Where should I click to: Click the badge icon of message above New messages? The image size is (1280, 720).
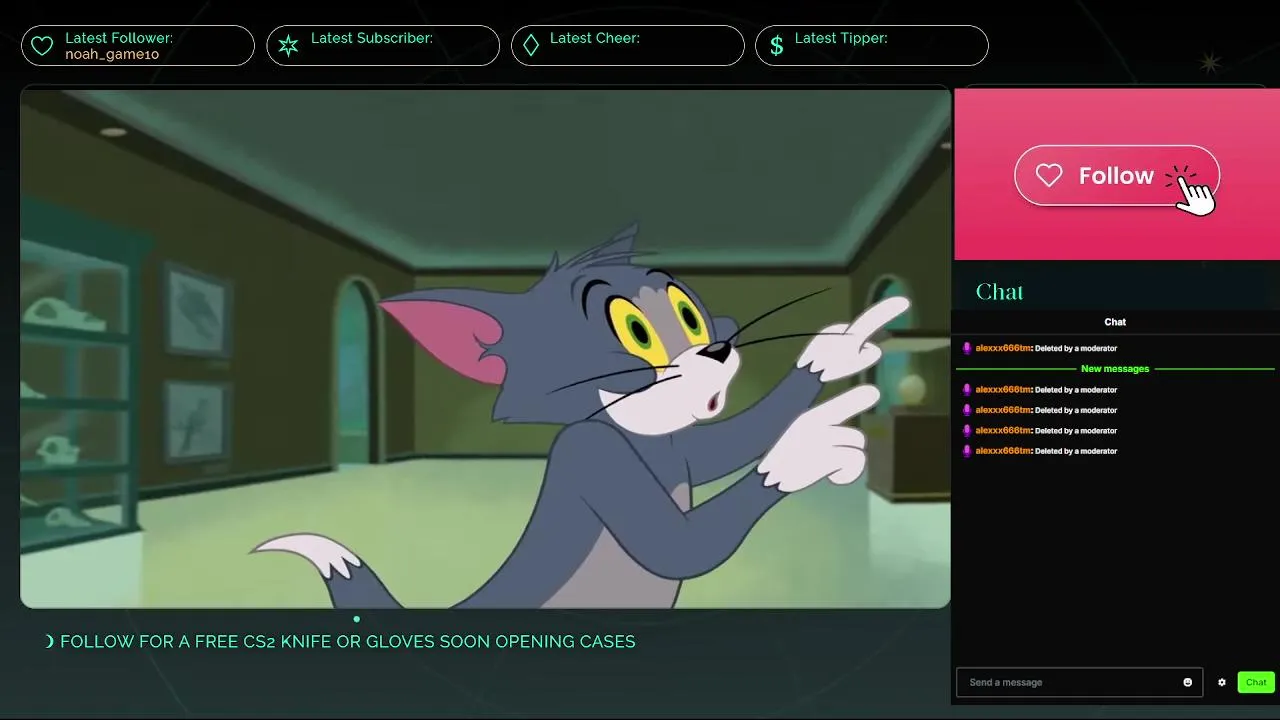[x=967, y=348]
